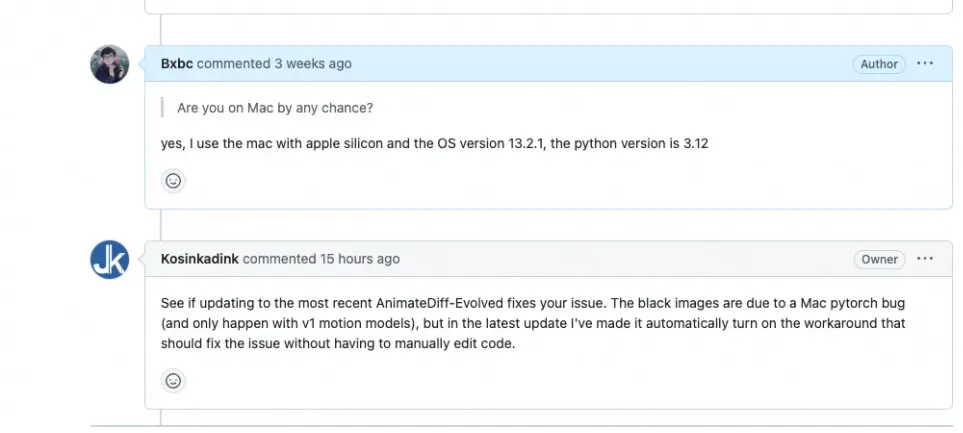
Task: Click the blue header of Bxbc's comment
Action: (548, 64)
